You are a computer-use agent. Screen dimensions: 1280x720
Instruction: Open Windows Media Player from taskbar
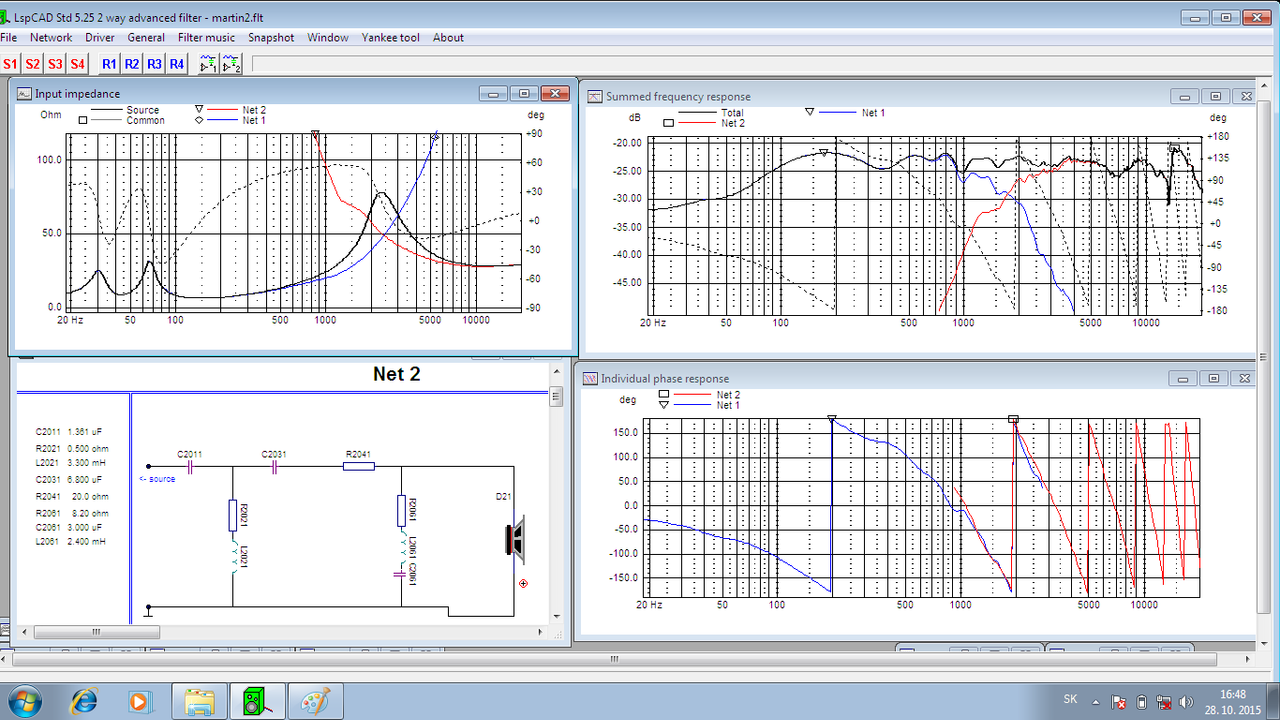pyautogui.click(x=139, y=702)
